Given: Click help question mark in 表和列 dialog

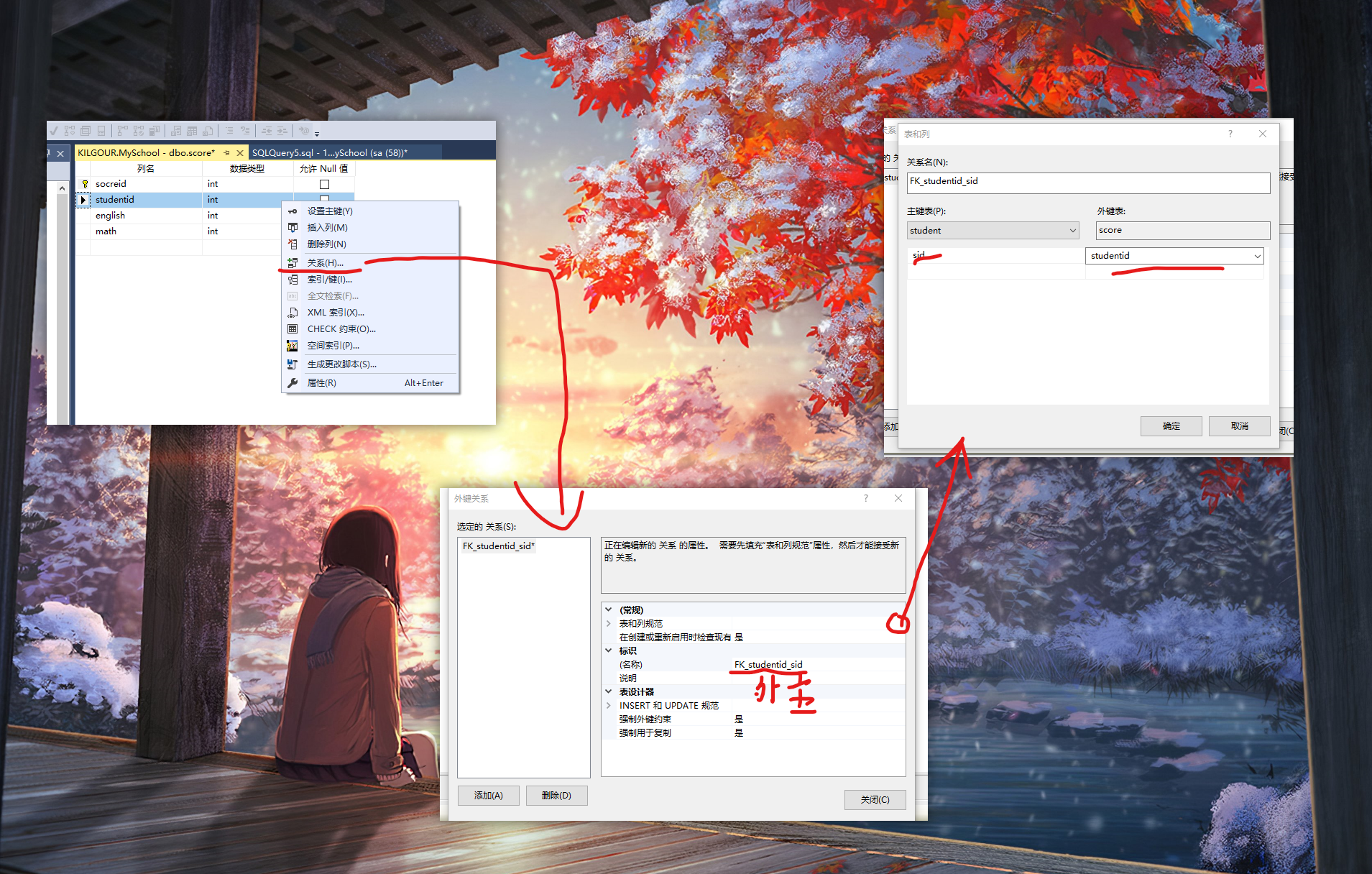Looking at the screenshot, I should point(1230,134).
